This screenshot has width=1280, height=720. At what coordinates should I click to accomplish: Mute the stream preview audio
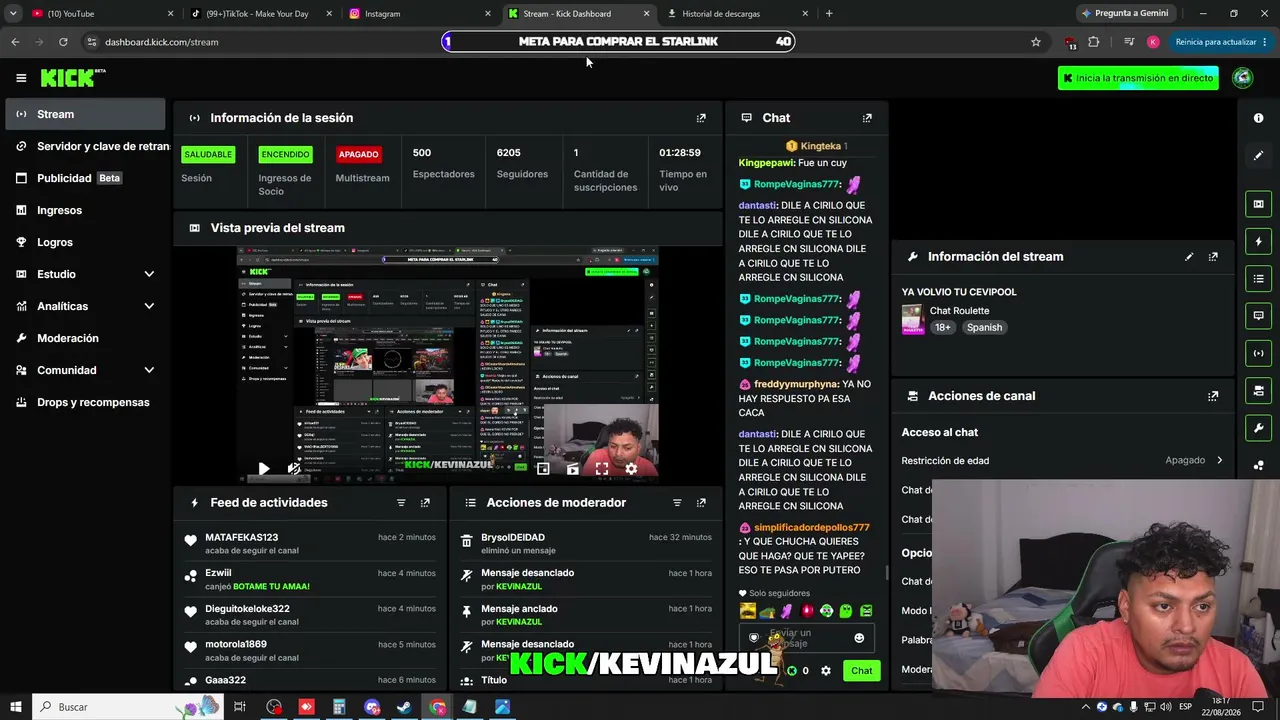coord(293,468)
